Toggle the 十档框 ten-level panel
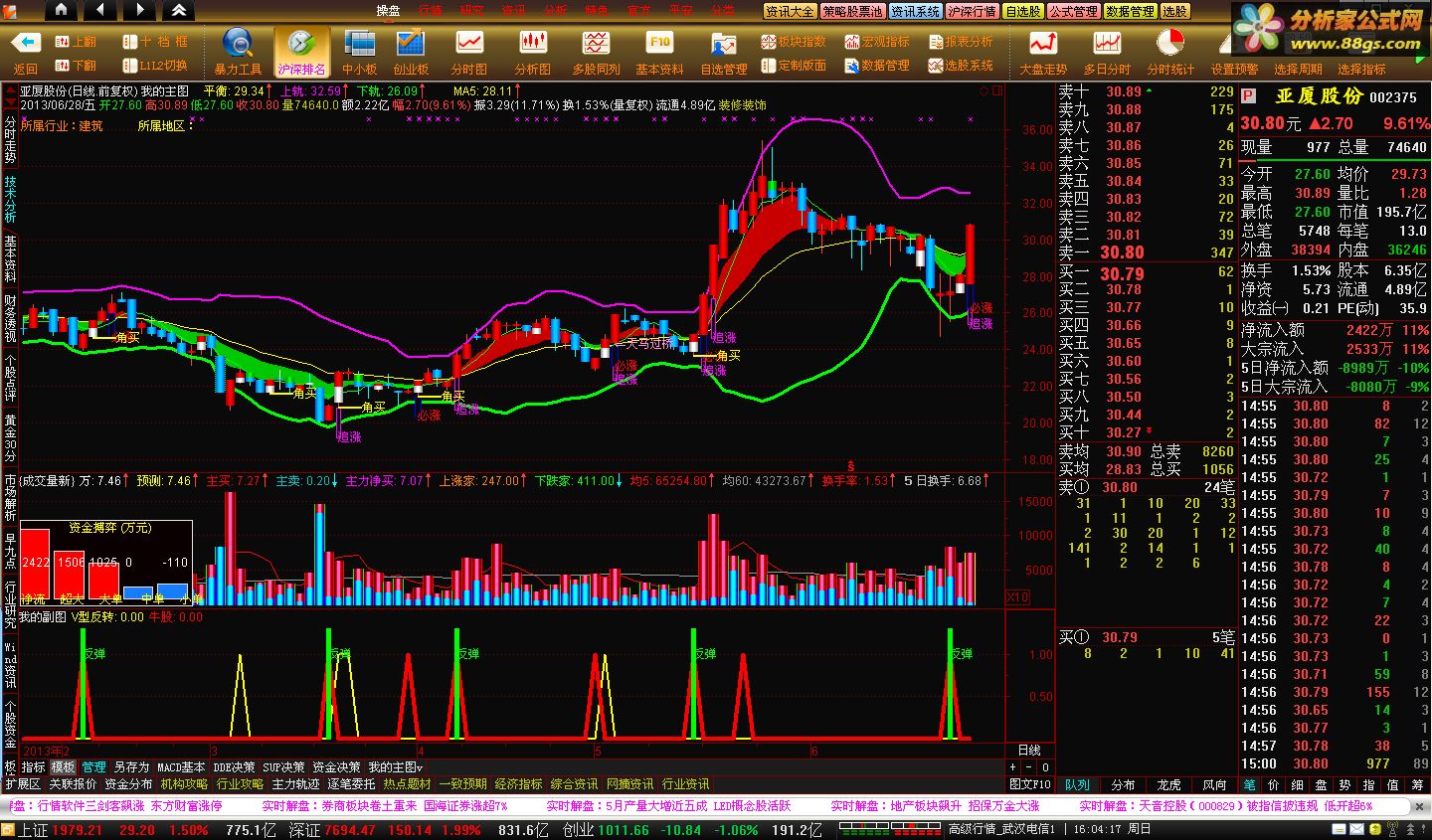 tap(155, 42)
